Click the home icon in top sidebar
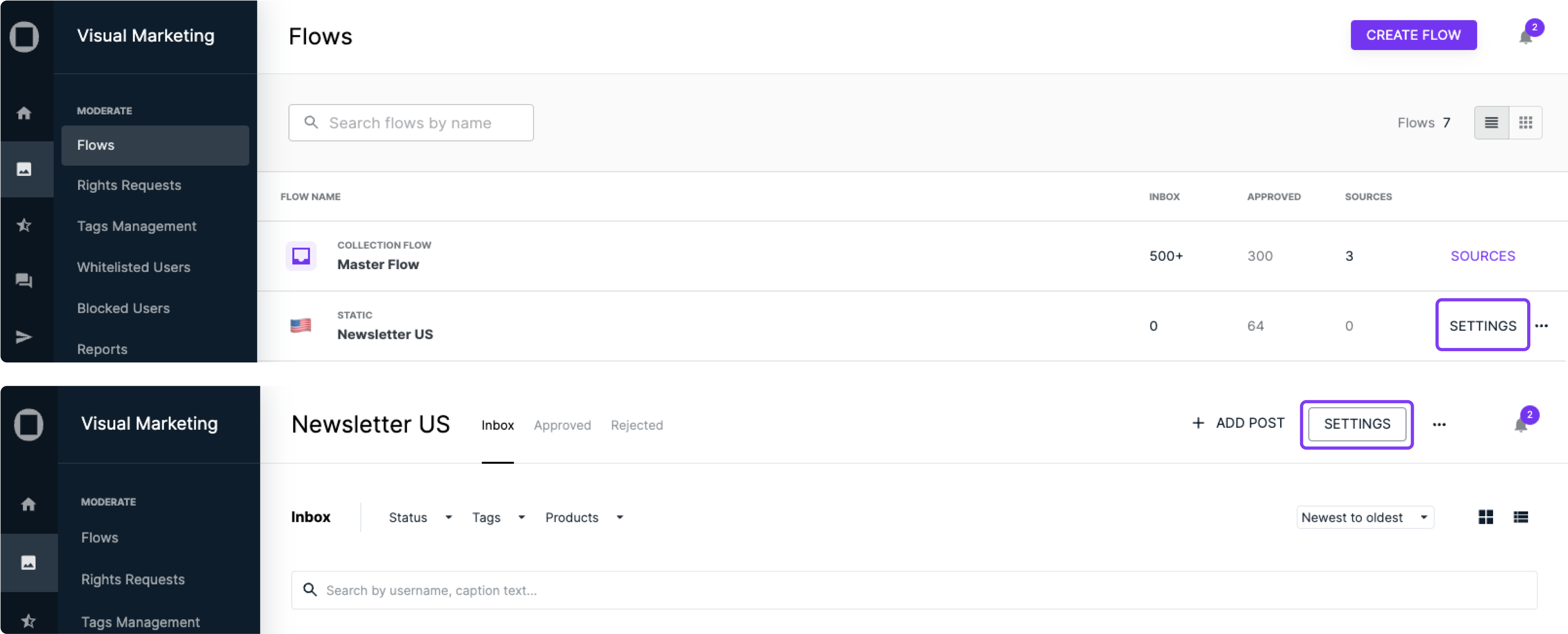The height and width of the screenshot is (634, 1568). pyautogui.click(x=24, y=113)
